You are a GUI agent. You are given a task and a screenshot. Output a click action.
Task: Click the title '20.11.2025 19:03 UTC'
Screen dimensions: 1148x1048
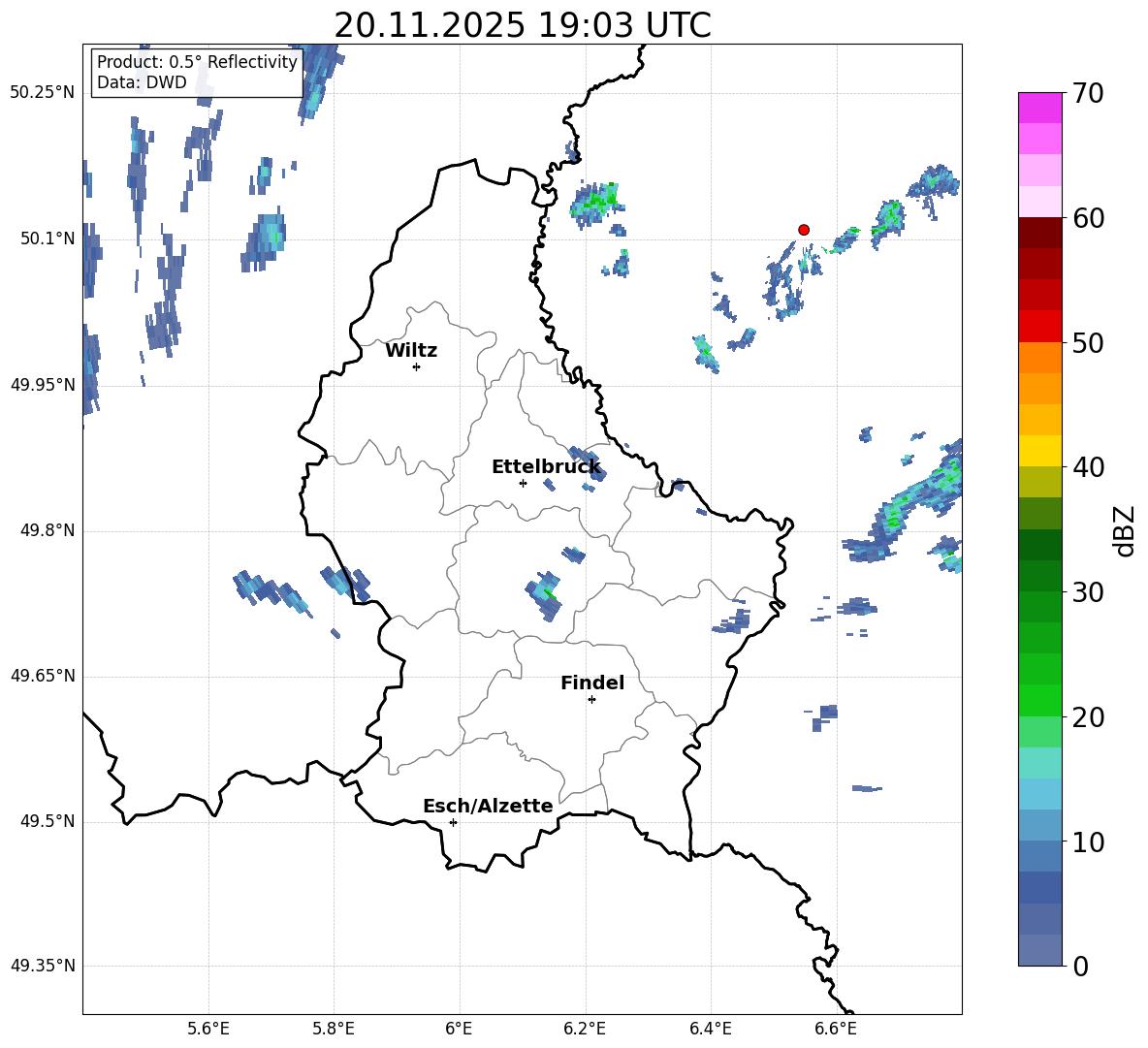522,25
